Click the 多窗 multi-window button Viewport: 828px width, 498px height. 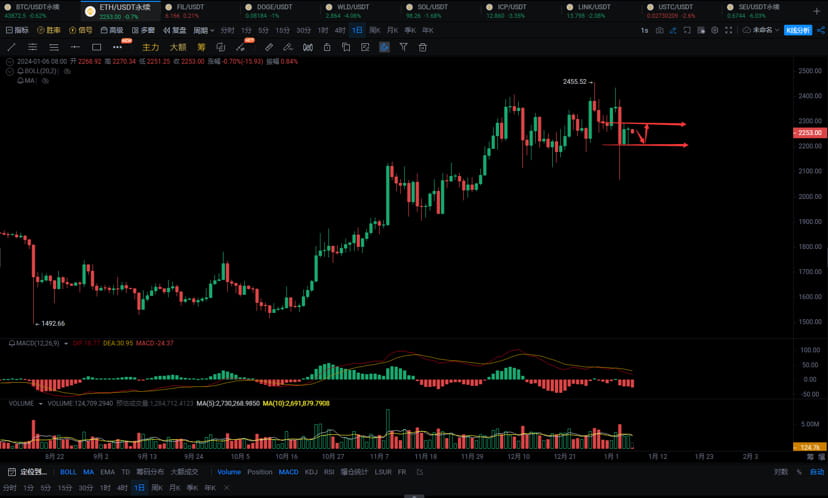[143, 31]
